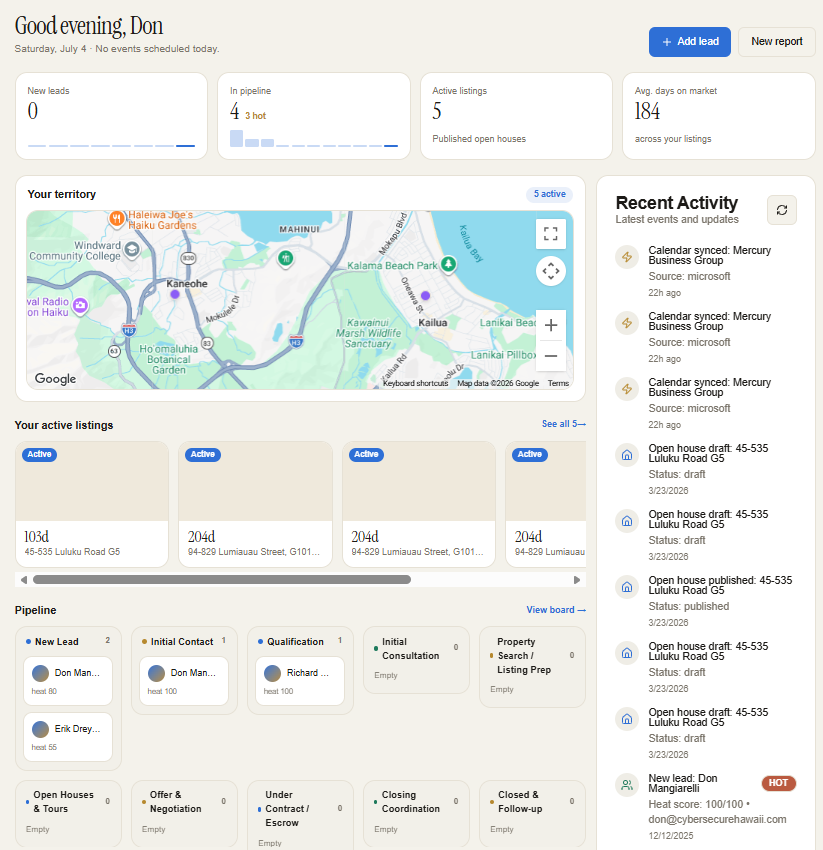Click the Initial Contact column header
This screenshot has width=823, height=850.
click(184, 641)
